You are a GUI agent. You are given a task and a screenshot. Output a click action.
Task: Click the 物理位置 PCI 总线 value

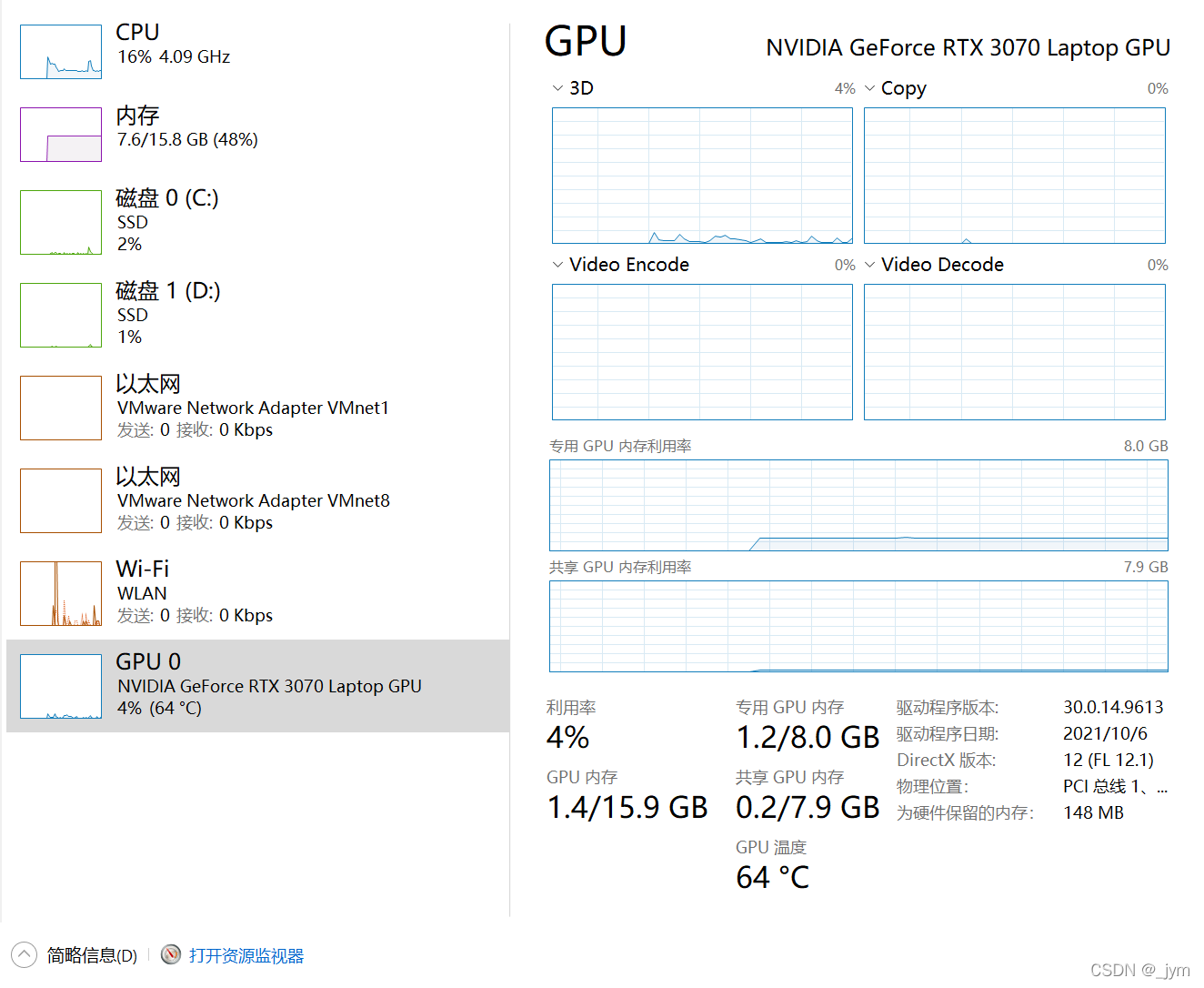click(x=1115, y=786)
